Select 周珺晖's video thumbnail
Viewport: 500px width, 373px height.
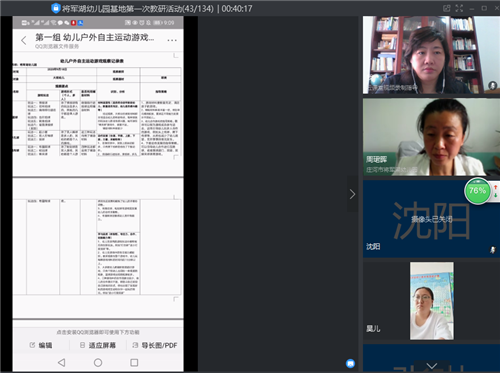click(x=431, y=137)
